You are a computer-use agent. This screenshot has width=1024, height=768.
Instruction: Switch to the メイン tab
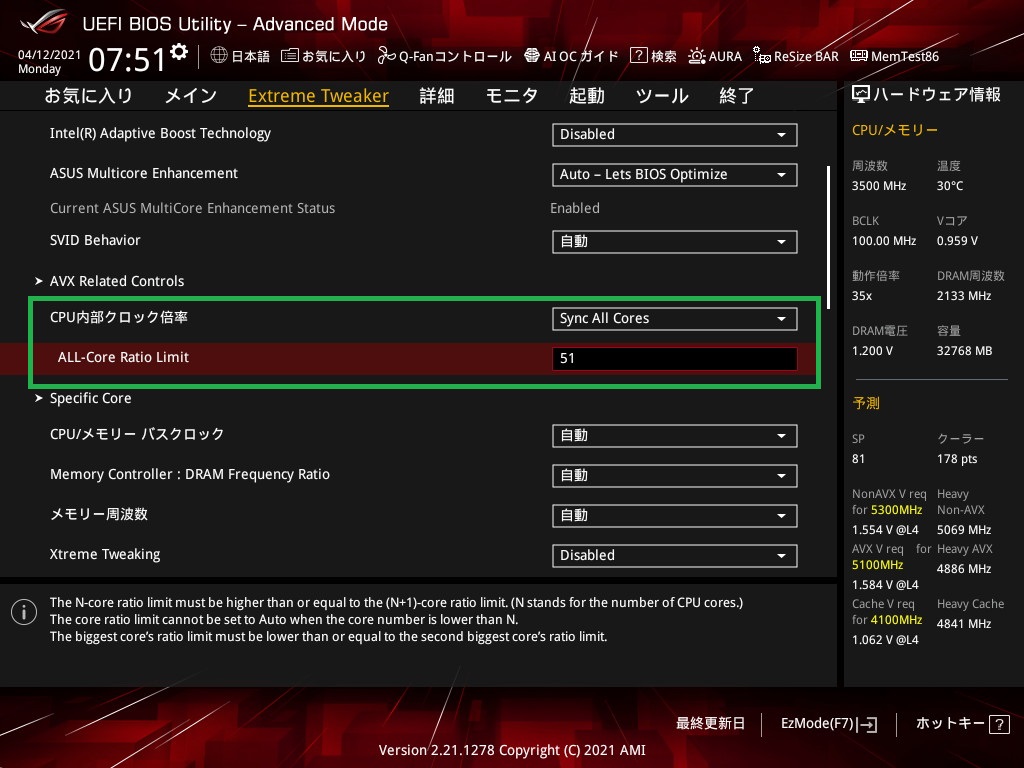191,96
